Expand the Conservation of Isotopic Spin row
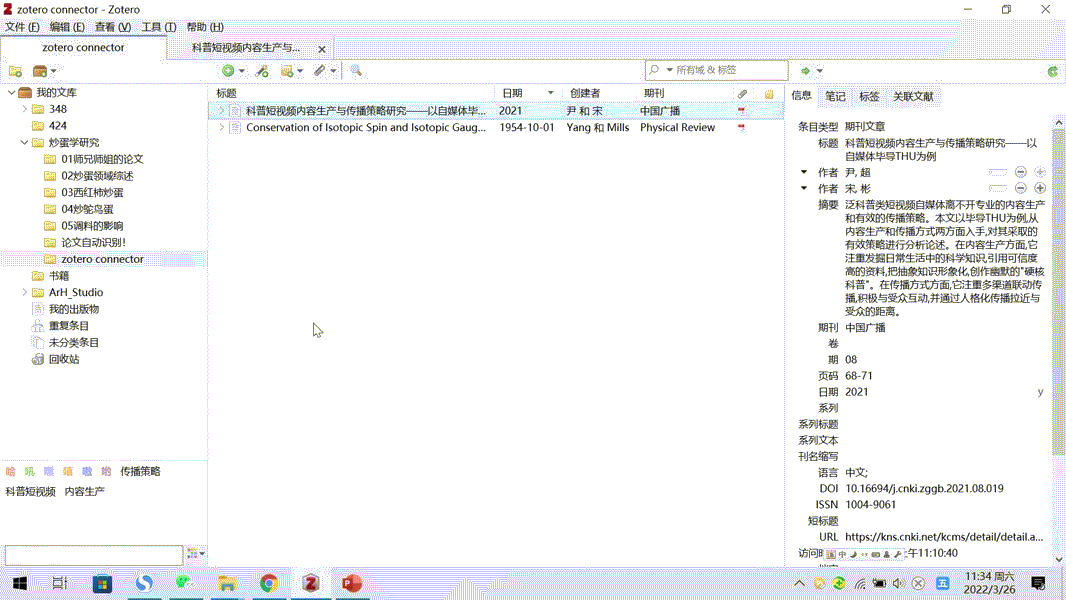 click(x=221, y=127)
